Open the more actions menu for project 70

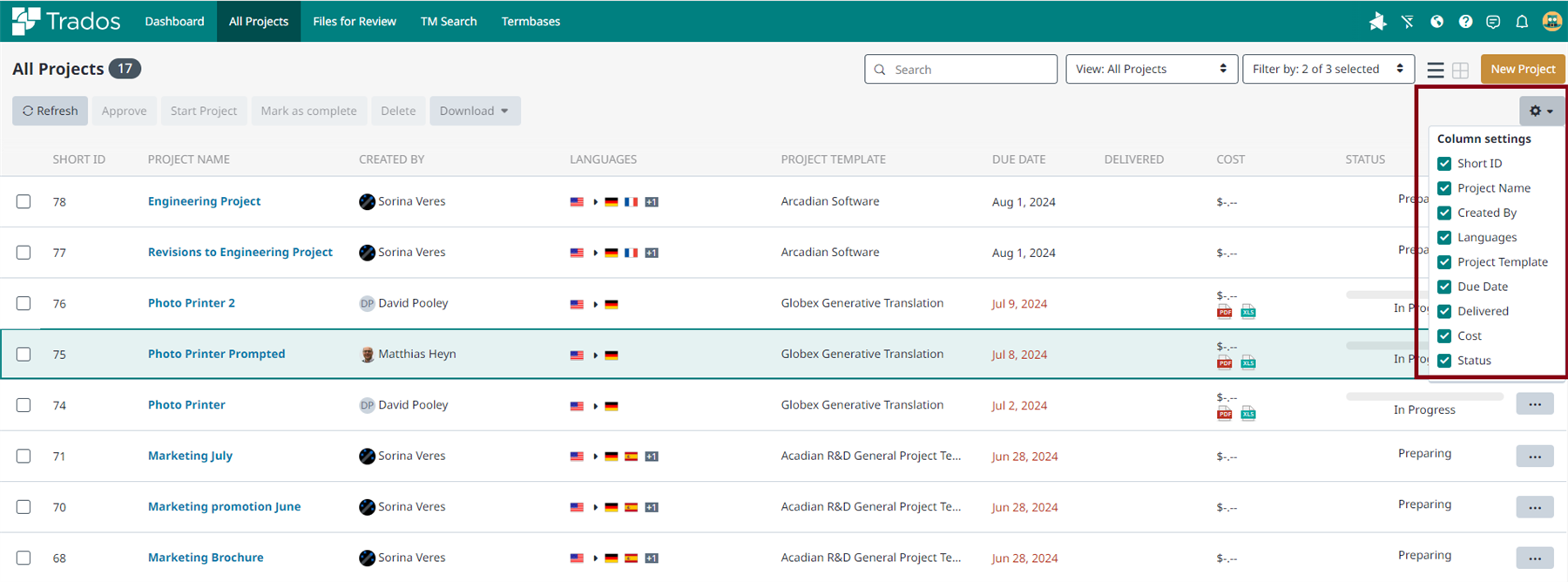click(1535, 506)
